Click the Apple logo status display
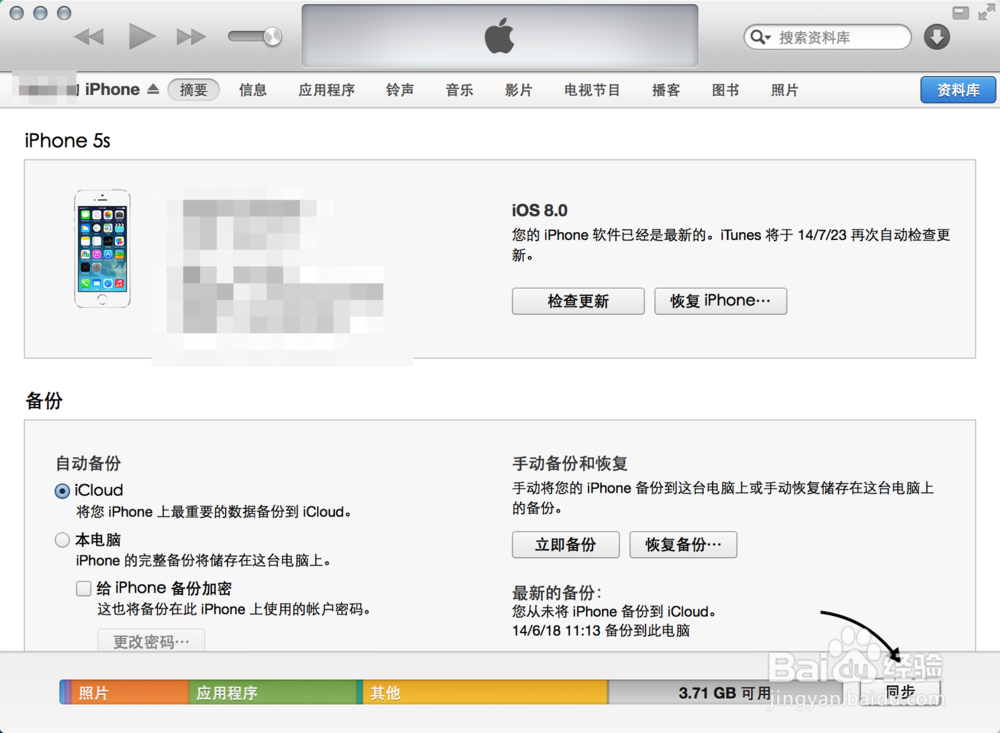 pos(499,36)
